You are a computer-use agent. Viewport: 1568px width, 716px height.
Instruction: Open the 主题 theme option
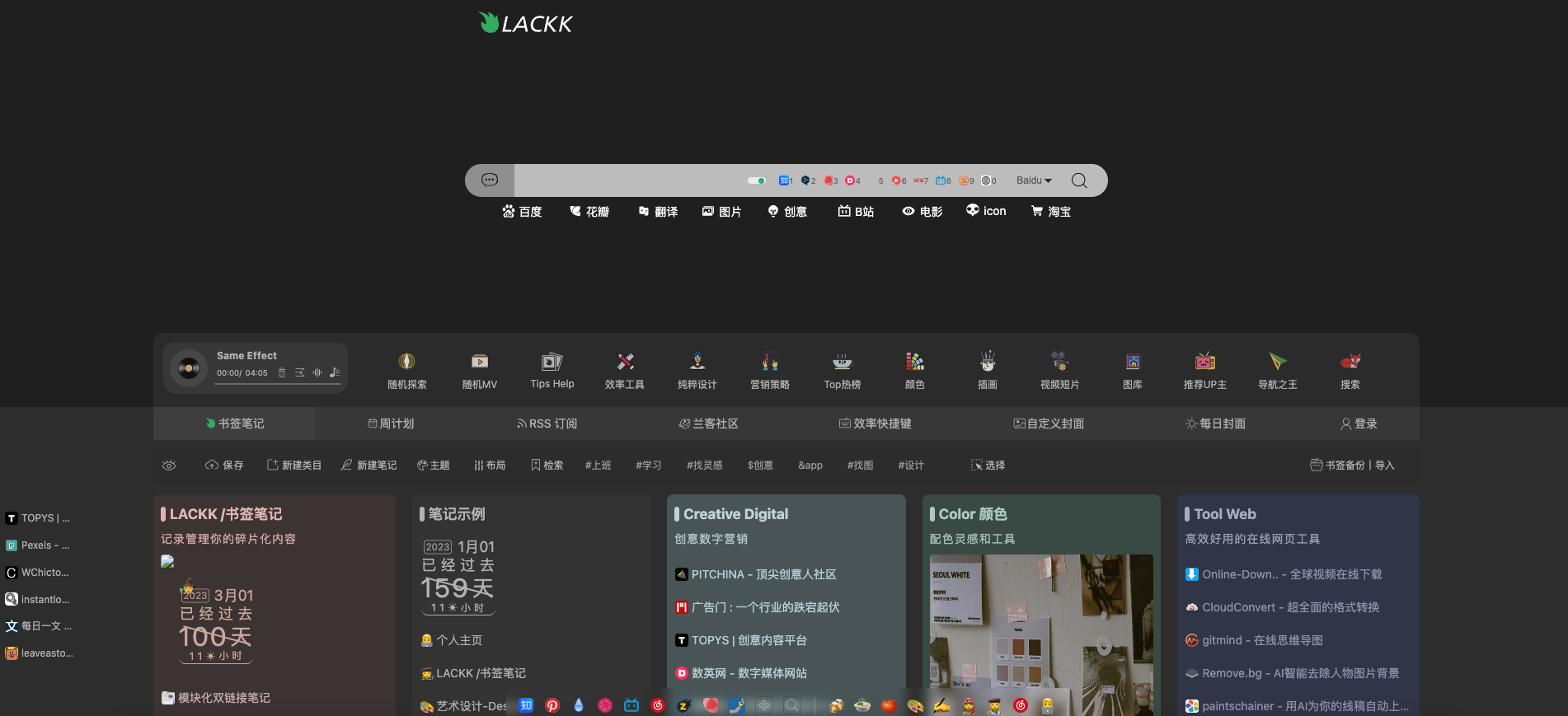tap(433, 466)
